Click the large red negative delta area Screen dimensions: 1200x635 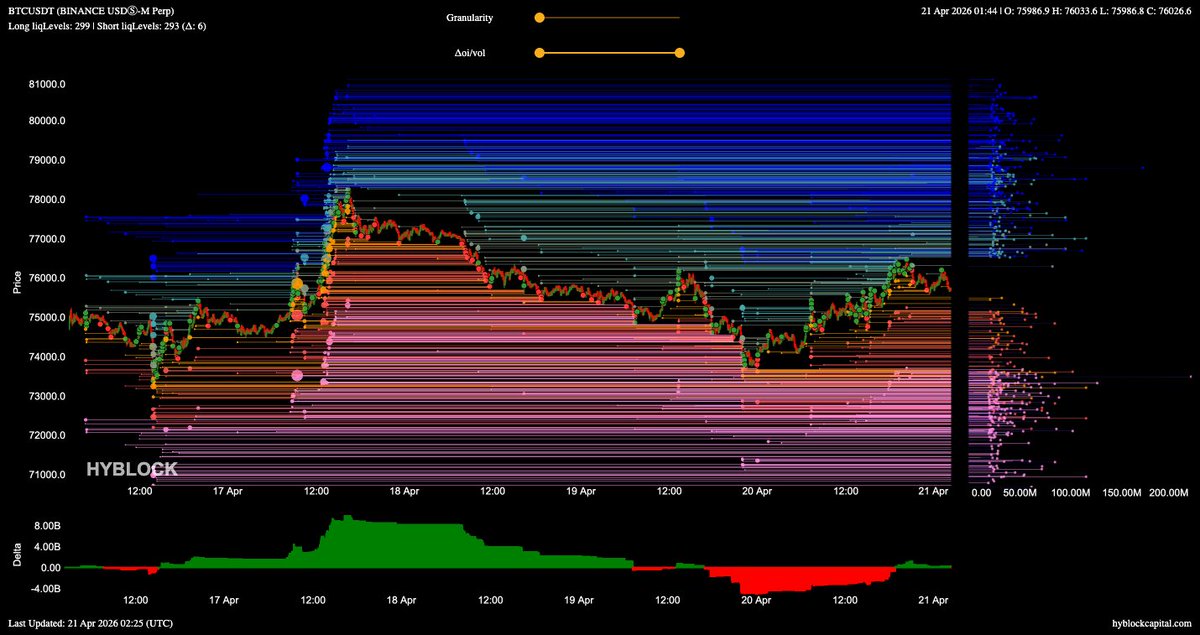[800, 579]
